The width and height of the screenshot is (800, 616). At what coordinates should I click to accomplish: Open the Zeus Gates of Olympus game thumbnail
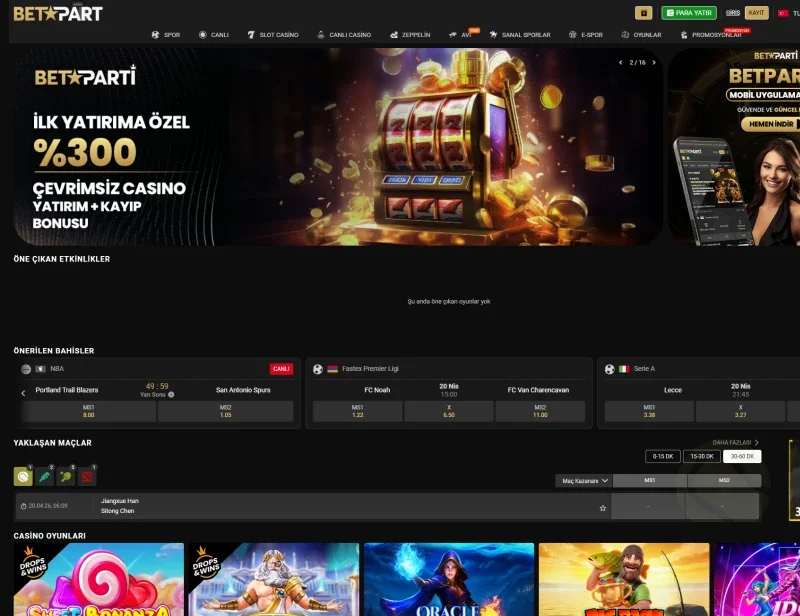click(x=274, y=579)
